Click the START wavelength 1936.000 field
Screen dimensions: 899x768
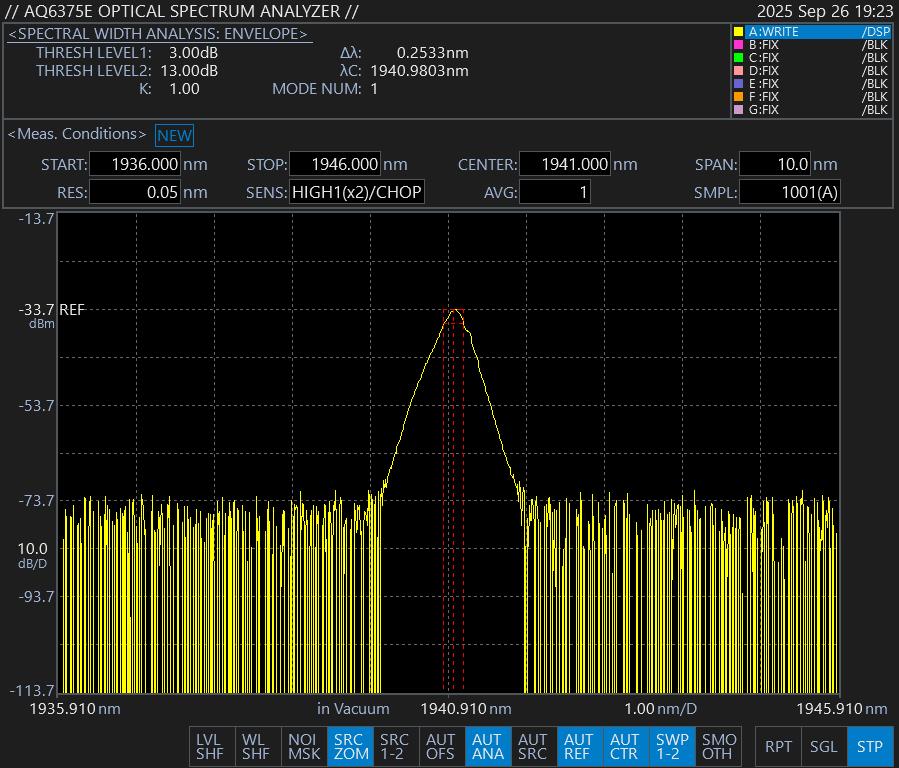click(x=135, y=165)
